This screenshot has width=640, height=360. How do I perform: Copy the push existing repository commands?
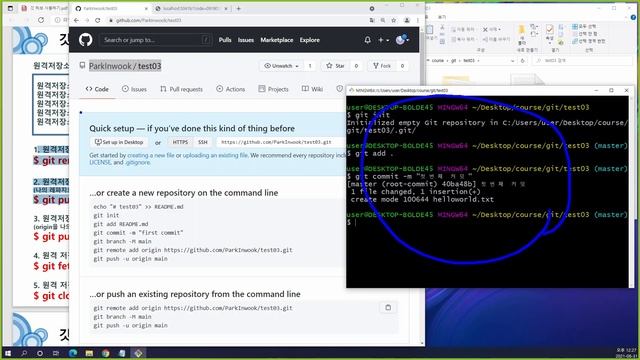(x=388, y=307)
